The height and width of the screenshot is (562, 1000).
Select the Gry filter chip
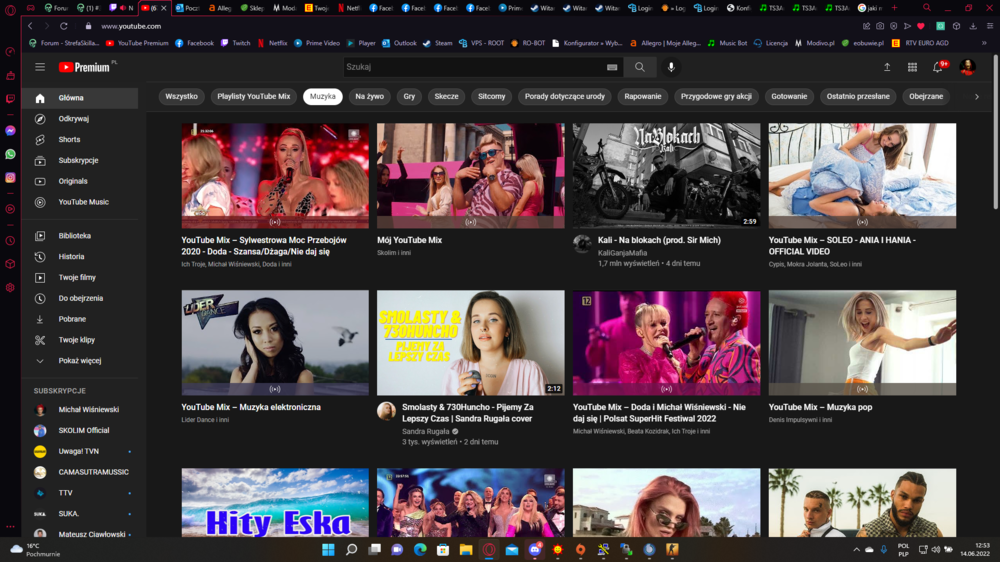pyautogui.click(x=409, y=96)
